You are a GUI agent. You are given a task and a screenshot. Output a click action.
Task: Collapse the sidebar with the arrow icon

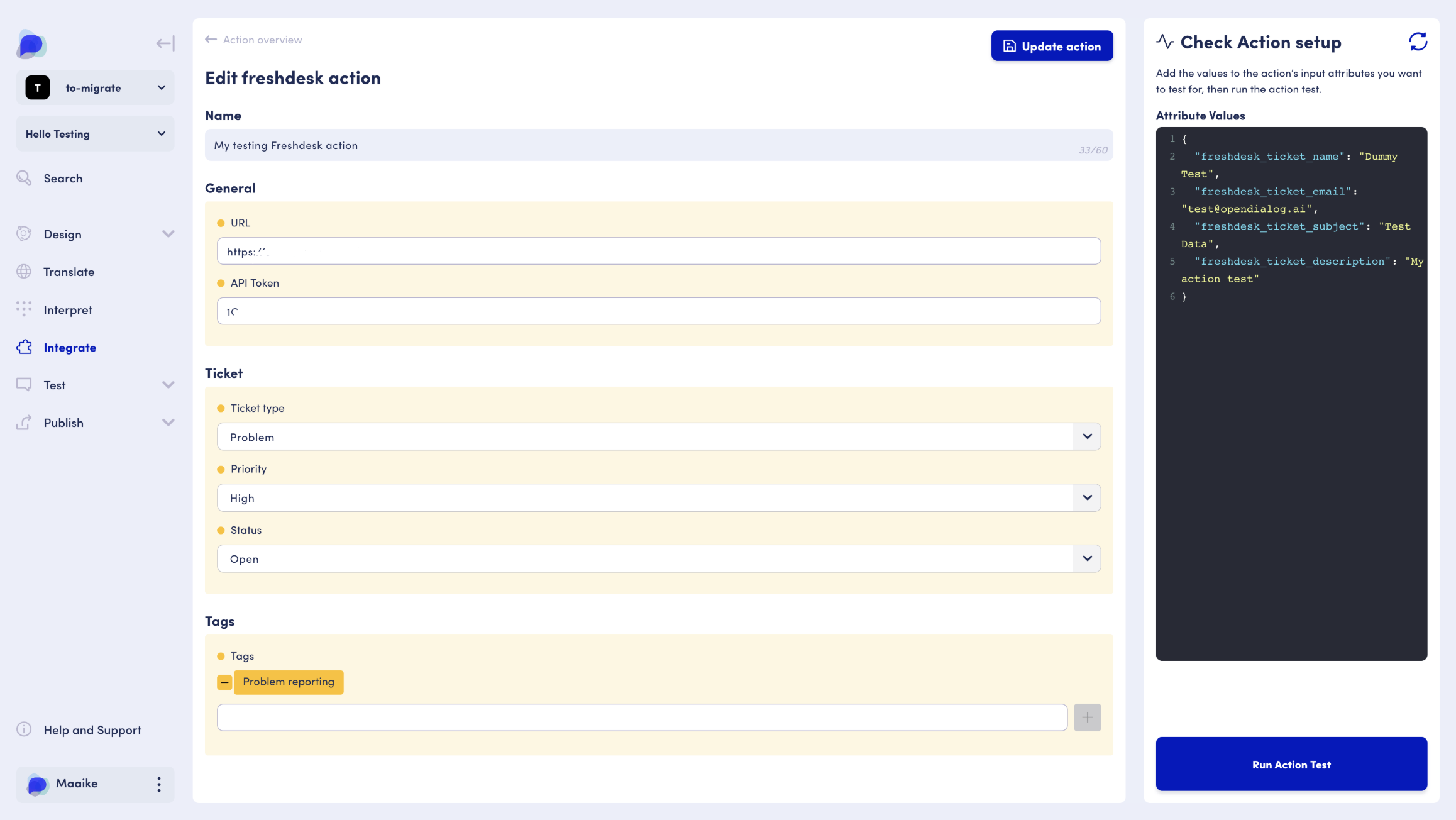(165, 43)
